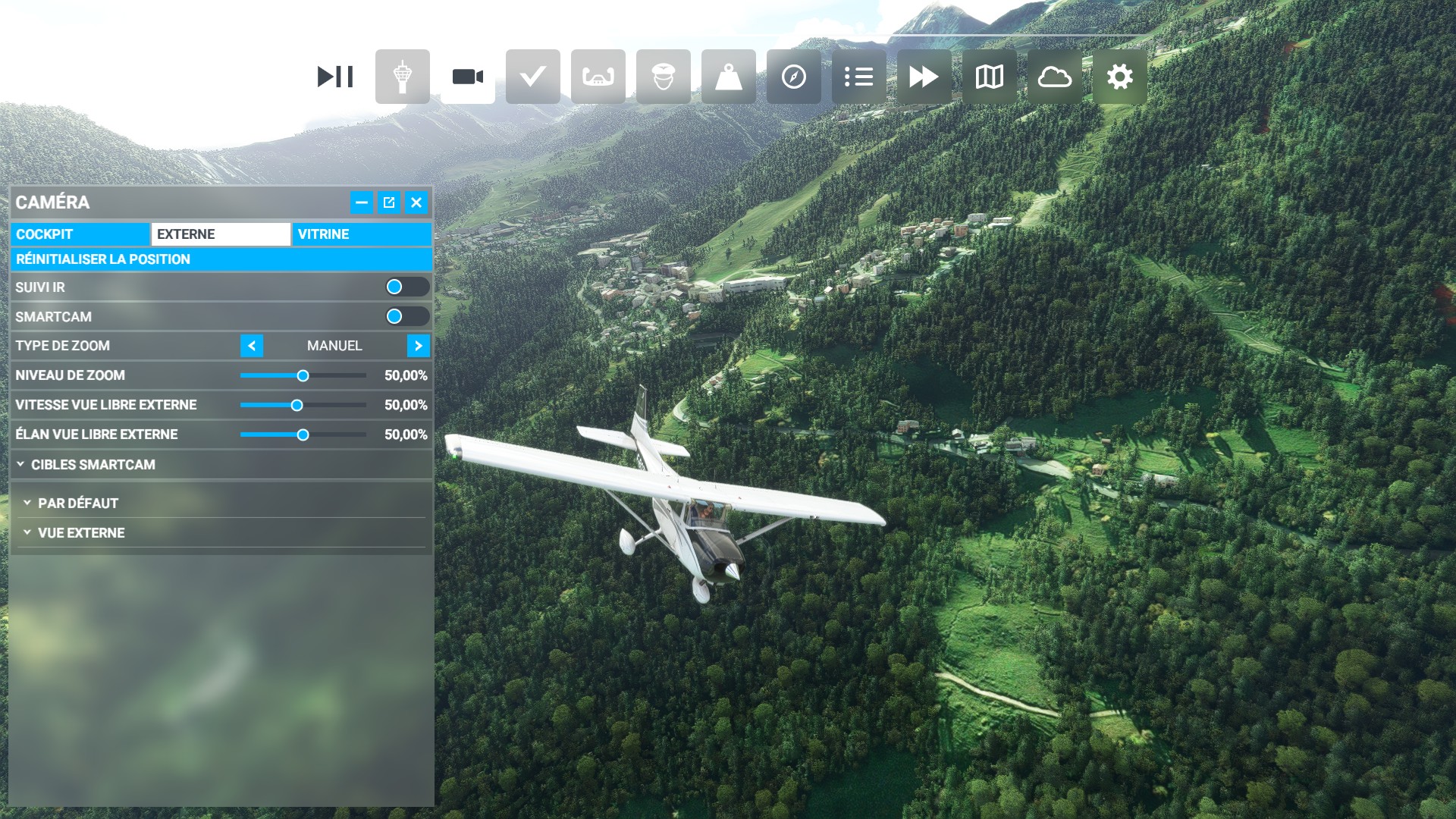Image resolution: width=1456 pixels, height=819 pixels.
Task: Expand the PAR DÉFAUT group
Action: click(x=77, y=503)
